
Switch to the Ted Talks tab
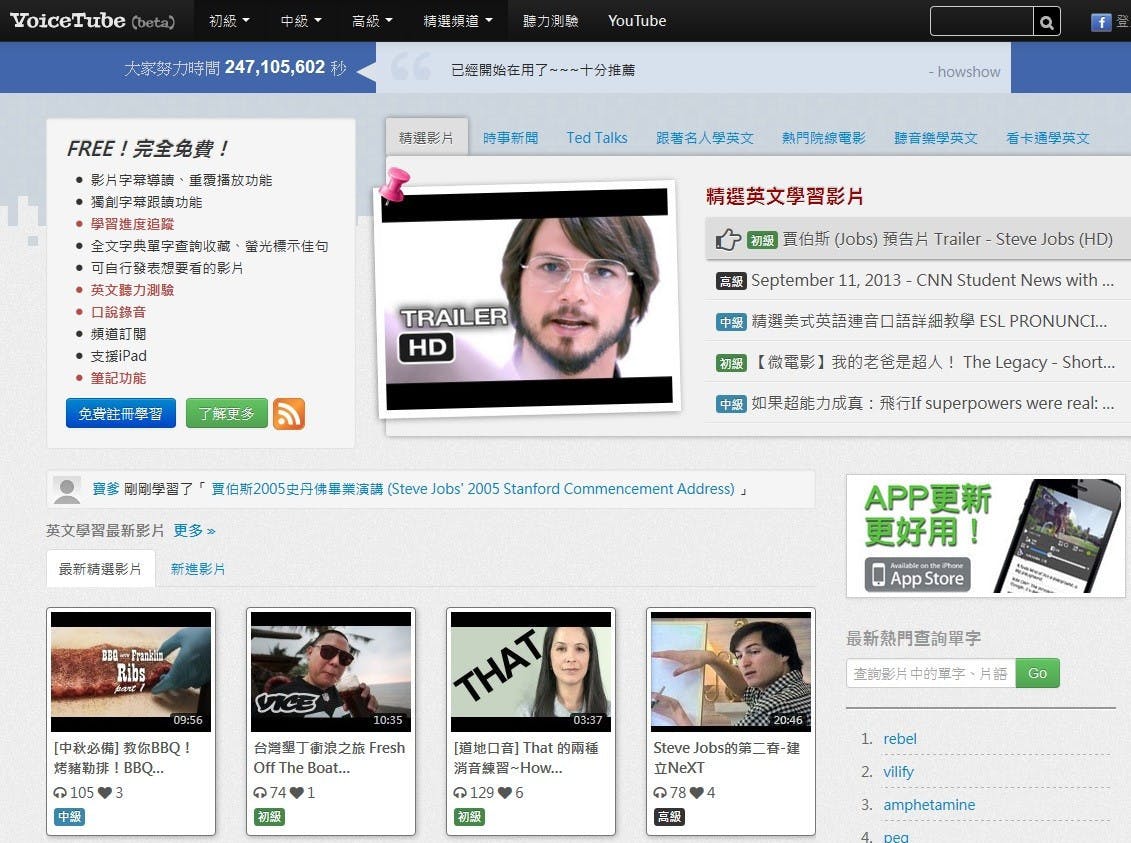pos(597,138)
